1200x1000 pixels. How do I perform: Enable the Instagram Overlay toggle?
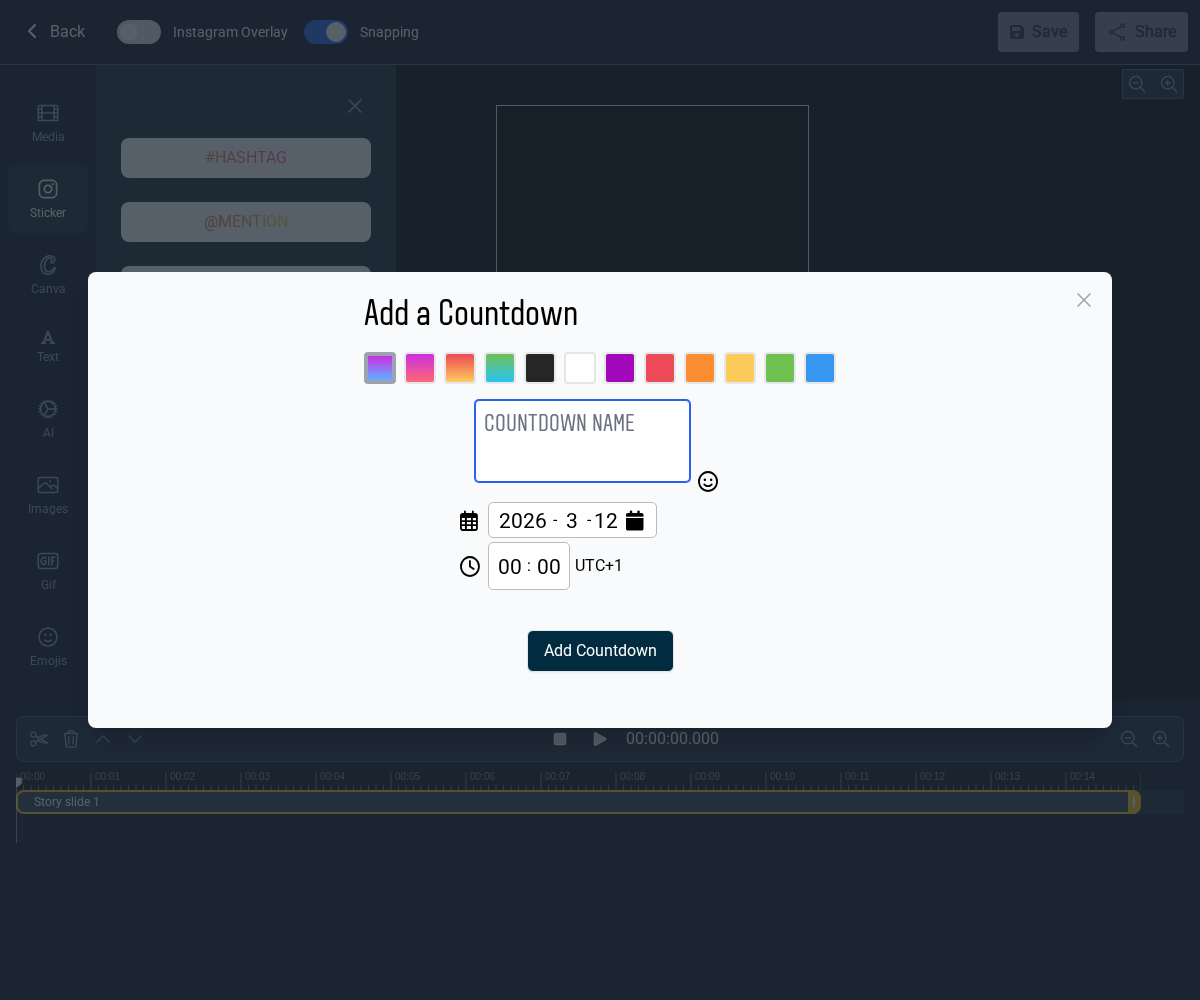tap(138, 32)
